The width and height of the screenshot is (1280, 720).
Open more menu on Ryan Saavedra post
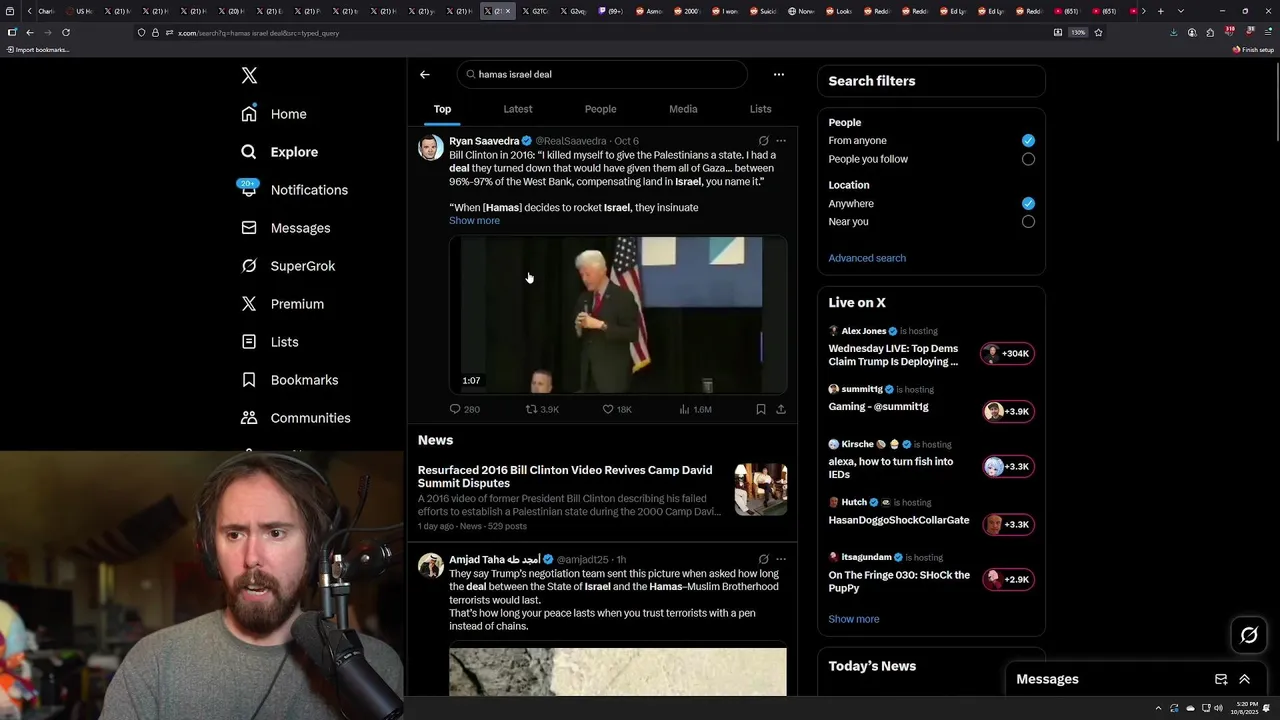[x=781, y=141]
